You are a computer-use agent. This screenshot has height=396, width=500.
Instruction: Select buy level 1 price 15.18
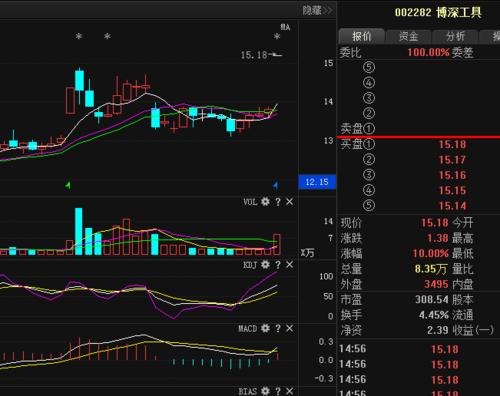(452, 144)
